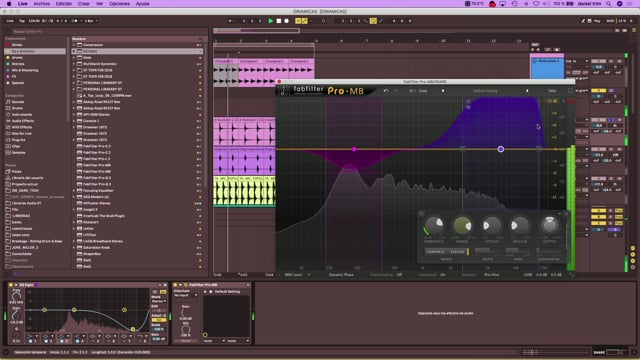Screen dimensions: 640x360
Task: Adjust the Pro-MB Threshold knob
Action: (x=433, y=225)
